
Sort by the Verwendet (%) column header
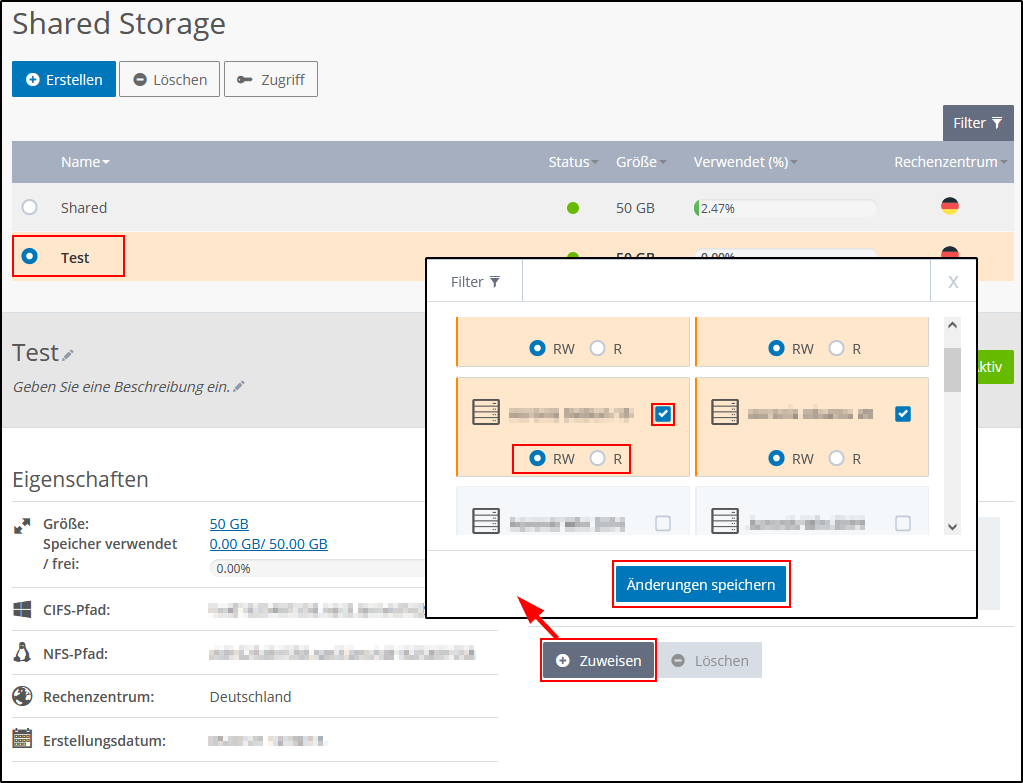(745, 162)
